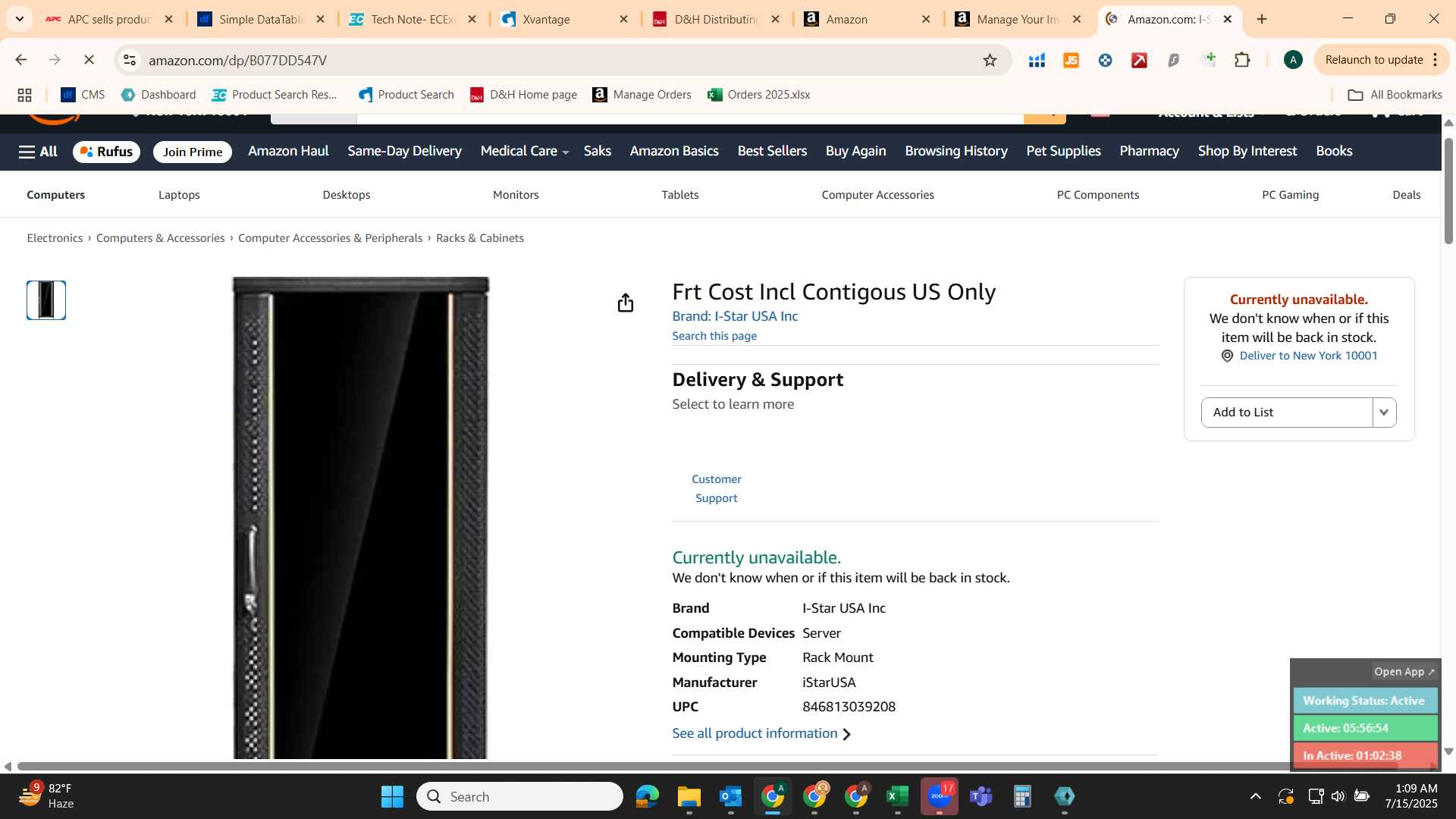This screenshot has width=1456, height=819.
Task: Click Racks & Cabinets breadcrumb
Action: pos(480,238)
